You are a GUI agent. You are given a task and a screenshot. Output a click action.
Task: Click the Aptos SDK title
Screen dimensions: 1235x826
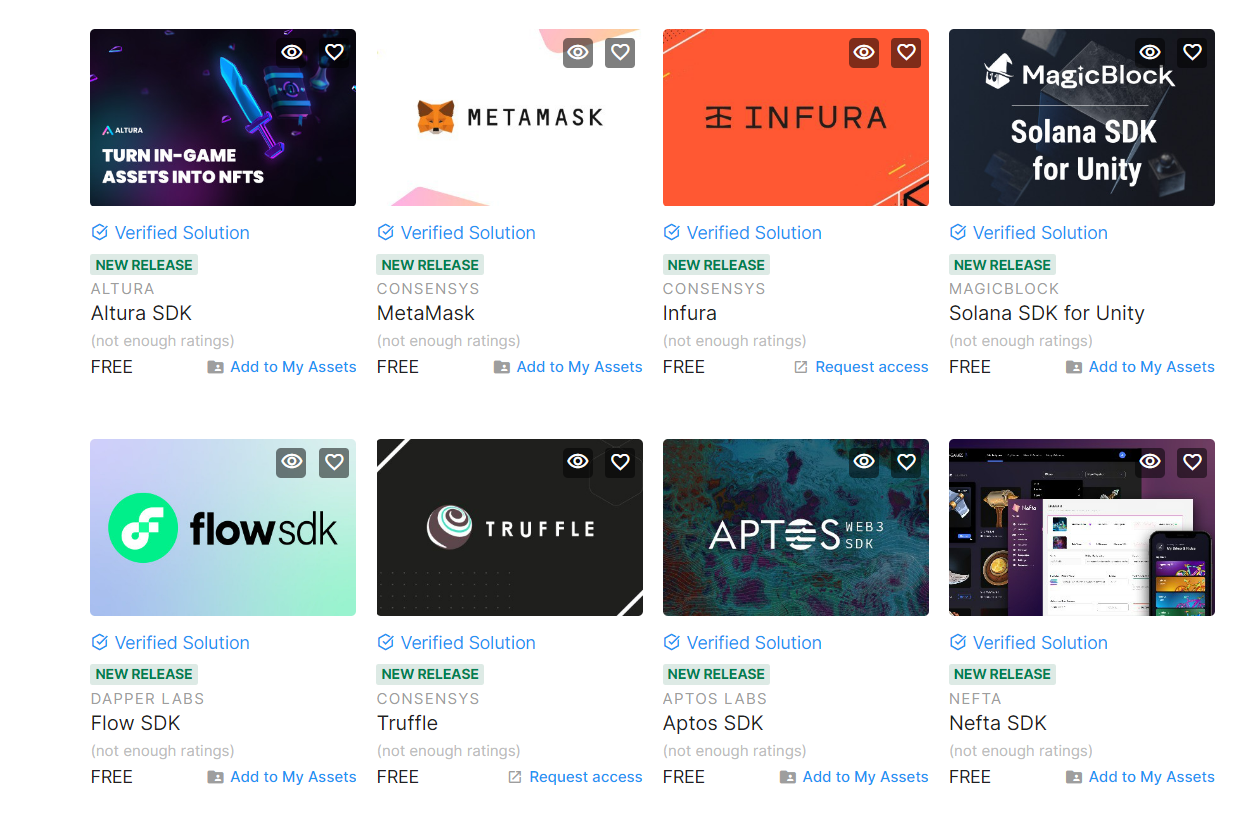(713, 723)
